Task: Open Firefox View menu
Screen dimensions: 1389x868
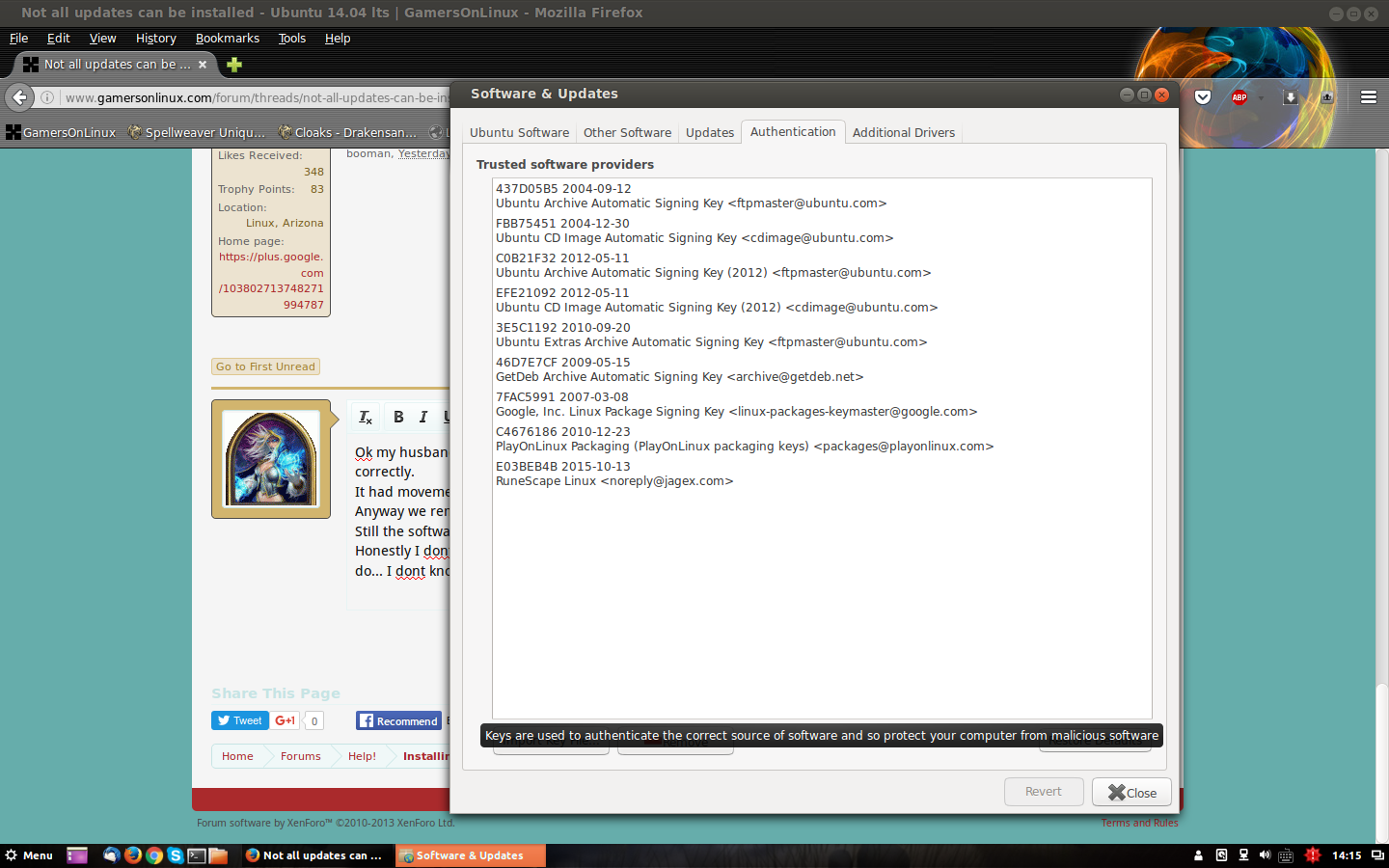Action: 102,39
